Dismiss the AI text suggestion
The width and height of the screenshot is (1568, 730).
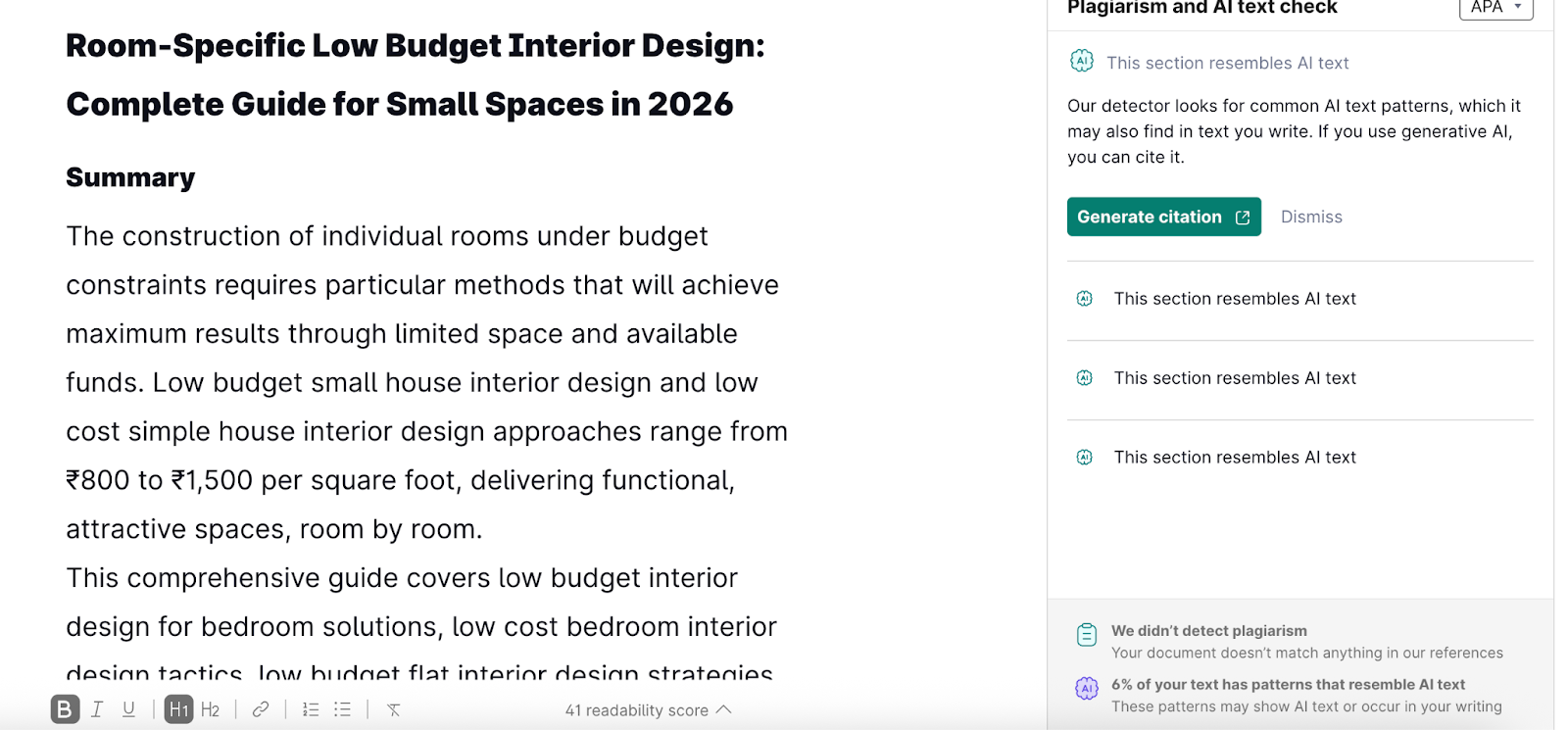point(1311,217)
